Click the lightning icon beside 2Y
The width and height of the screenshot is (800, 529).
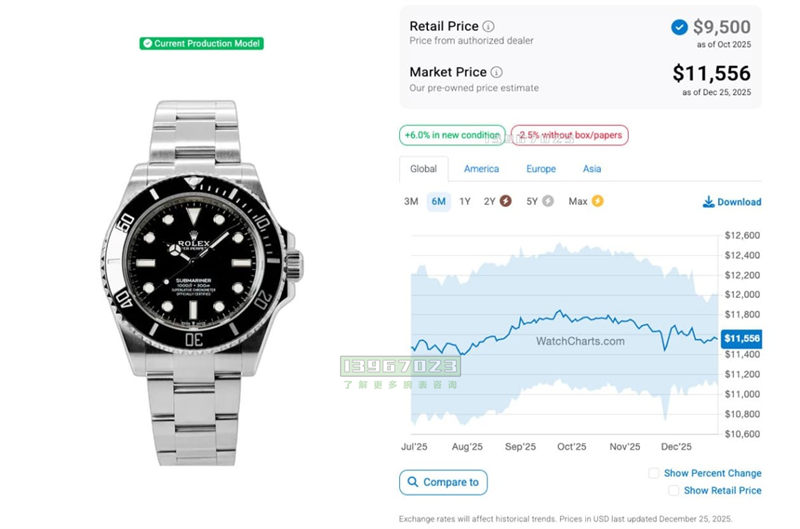[505, 201]
